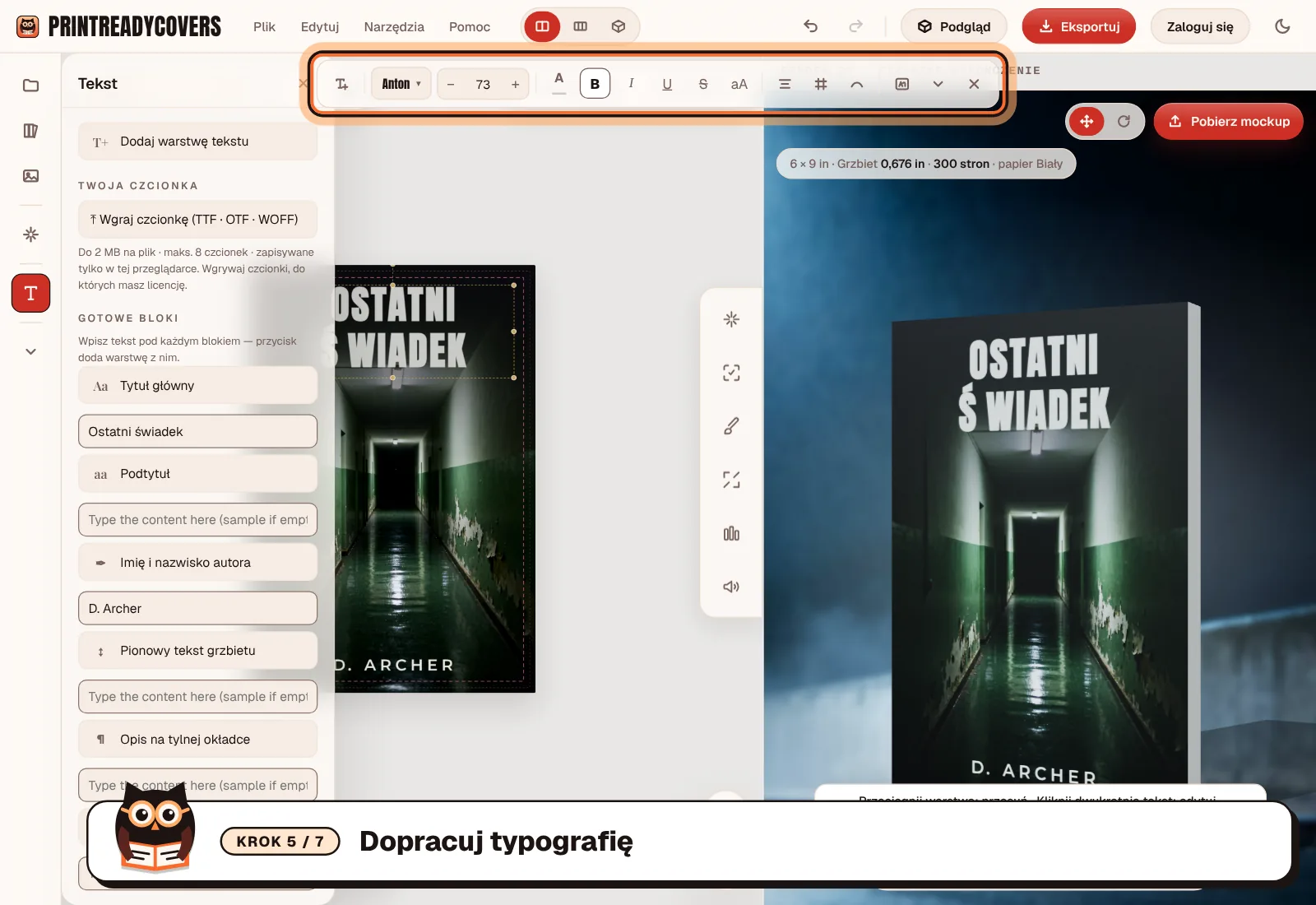Click the Ostatni świadek title field
Image resolution: width=1316 pixels, height=905 pixels.
tap(197, 431)
